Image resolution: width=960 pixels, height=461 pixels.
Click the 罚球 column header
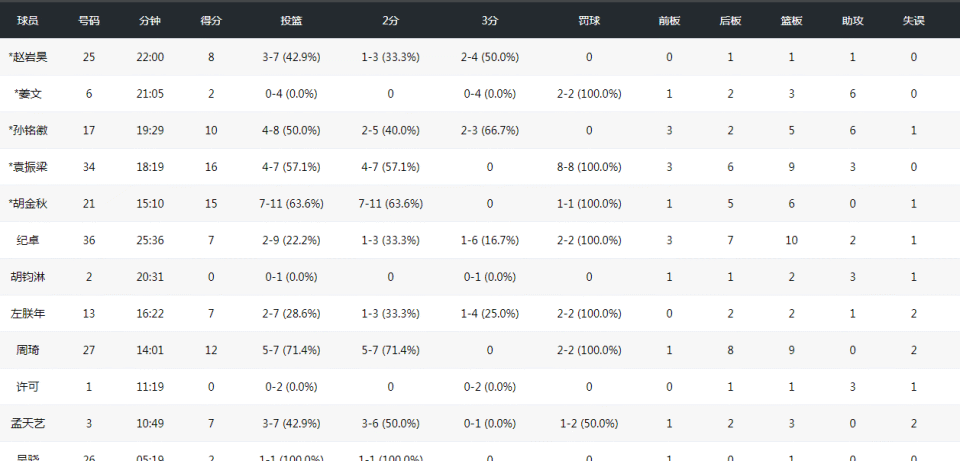point(589,21)
